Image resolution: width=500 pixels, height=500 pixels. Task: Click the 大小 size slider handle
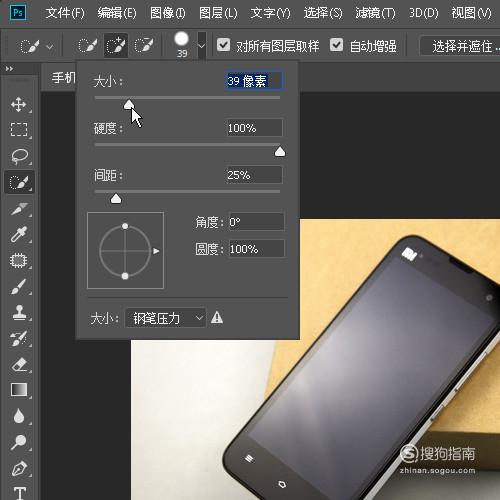129,104
